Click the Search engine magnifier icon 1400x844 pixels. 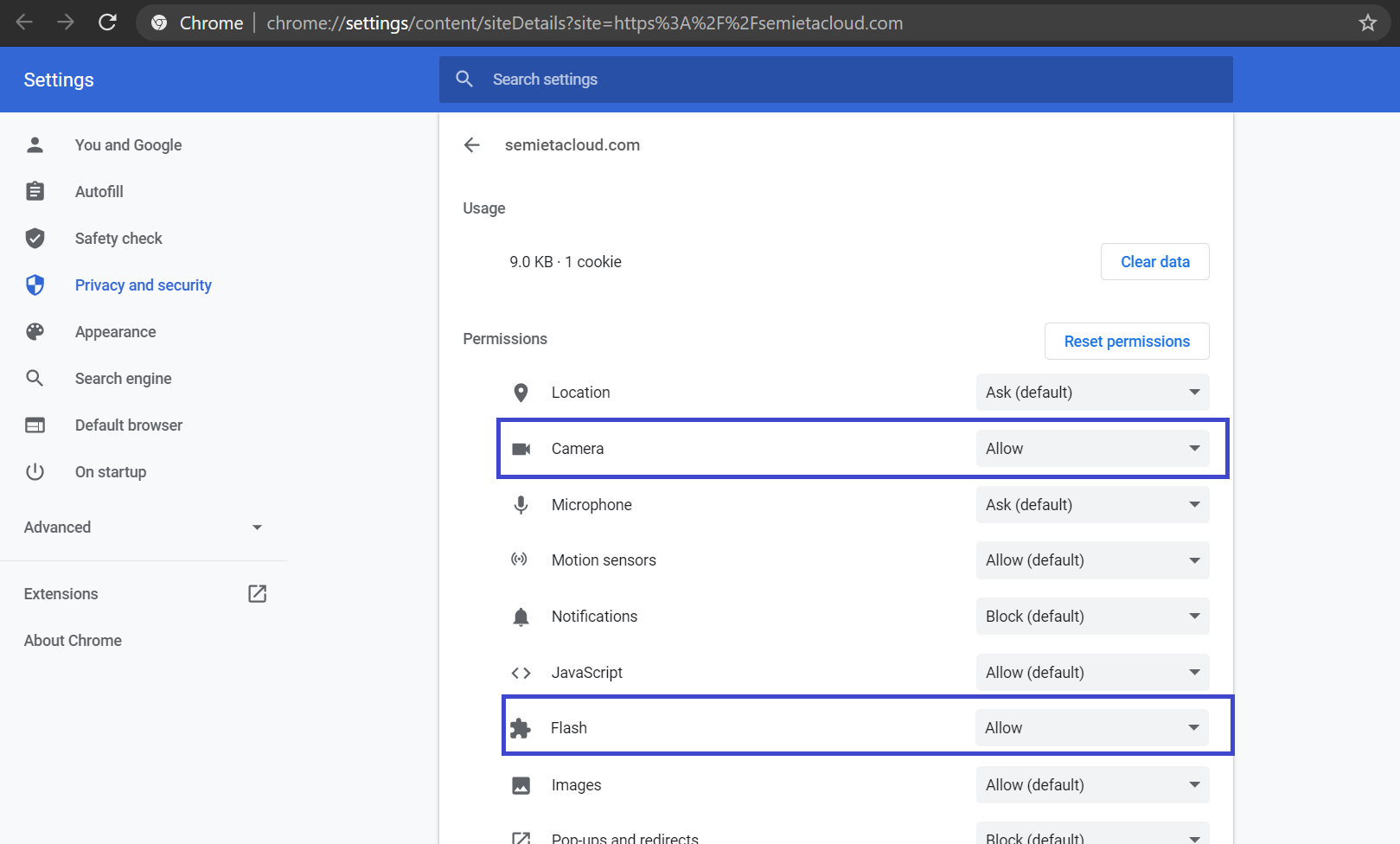tap(35, 379)
